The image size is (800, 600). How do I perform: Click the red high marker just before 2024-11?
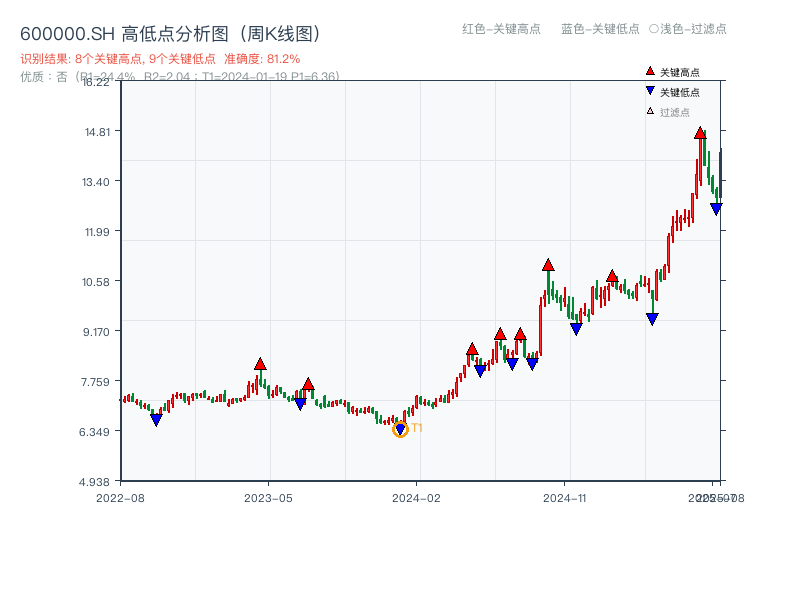548,265
